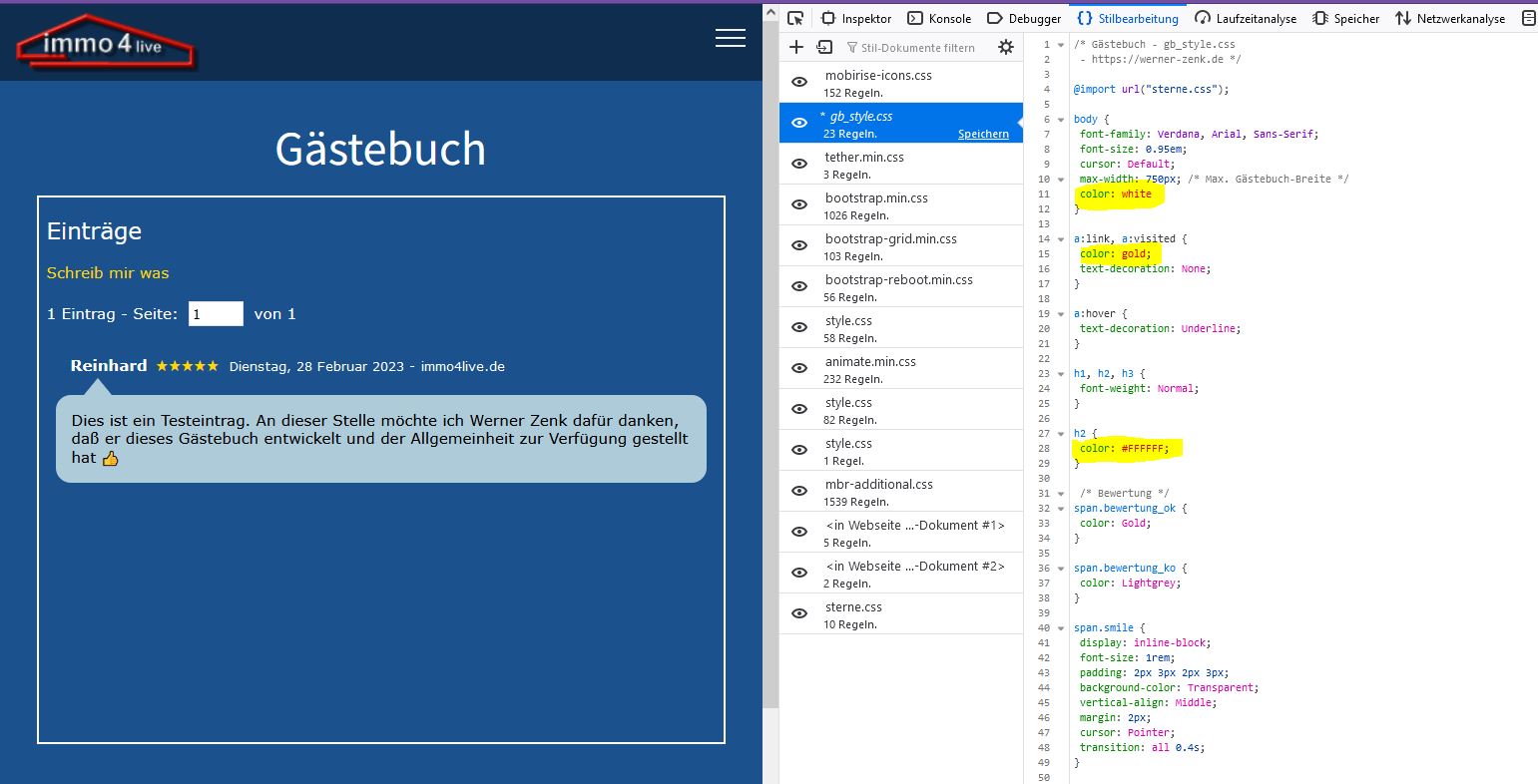Collapse the body rule fold arrow on line 6
Screen dimensions: 1538x784
coord(1061,120)
